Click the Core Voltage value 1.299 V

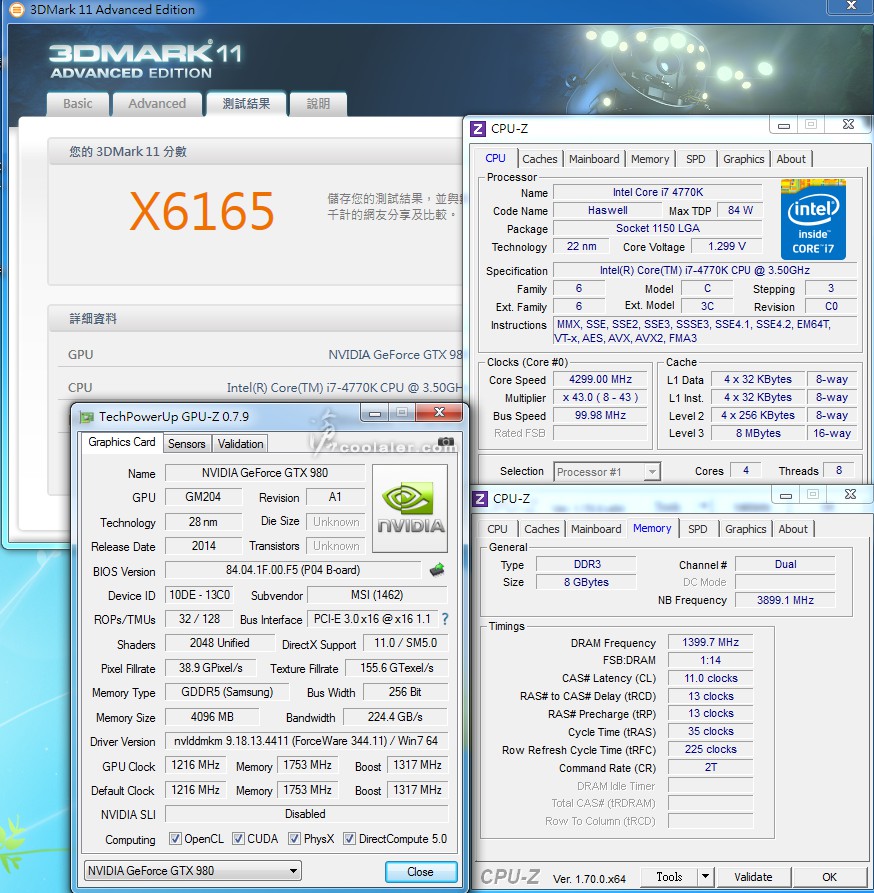pyautogui.click(x=727, y=246)
